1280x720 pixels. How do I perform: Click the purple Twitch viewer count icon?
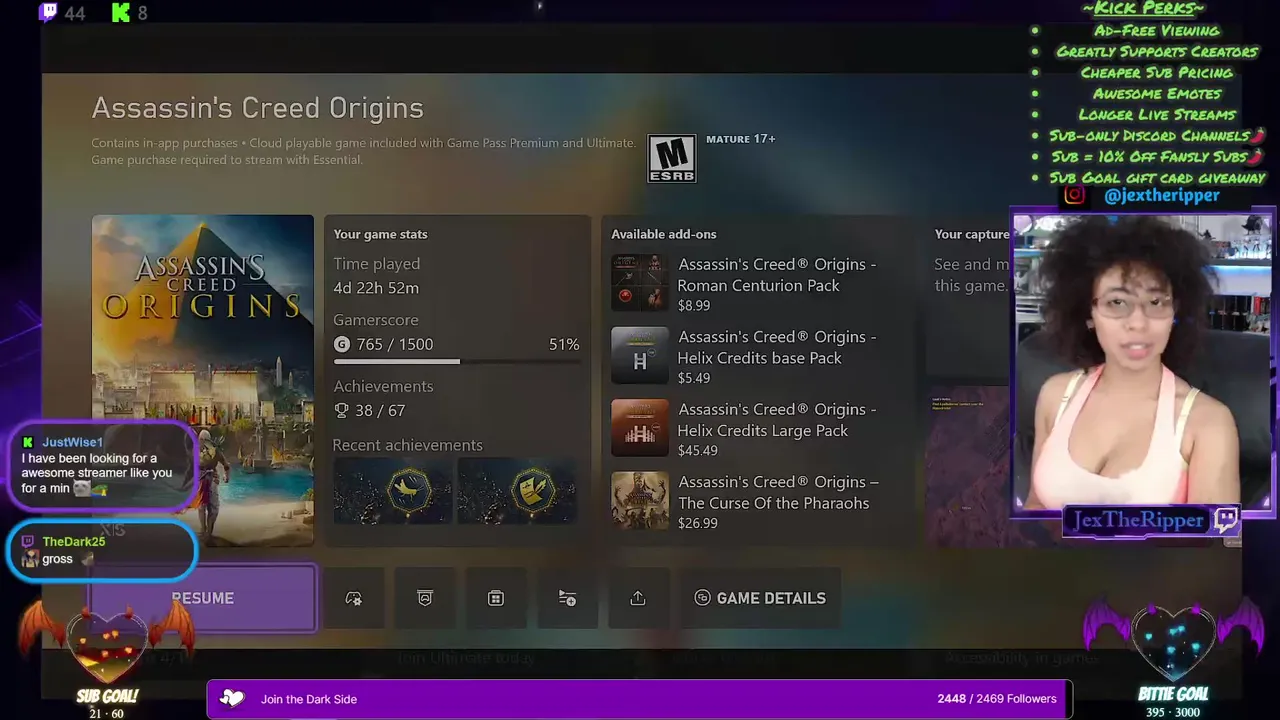click(47, 12)
